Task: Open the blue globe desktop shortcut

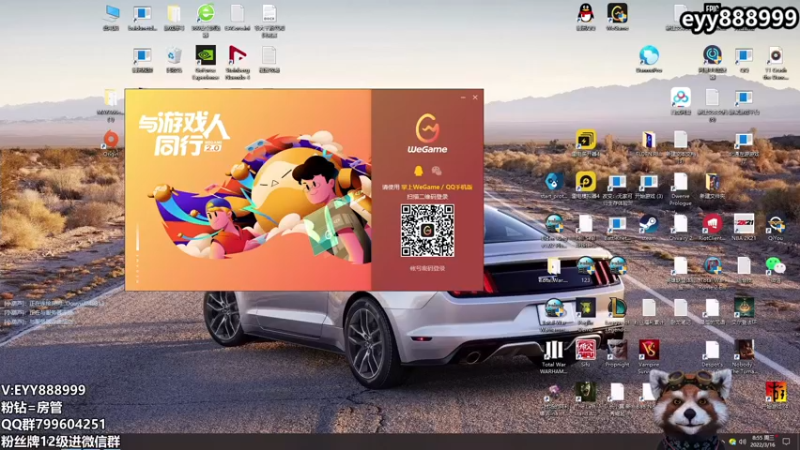Action: click(x=649, y=59)
